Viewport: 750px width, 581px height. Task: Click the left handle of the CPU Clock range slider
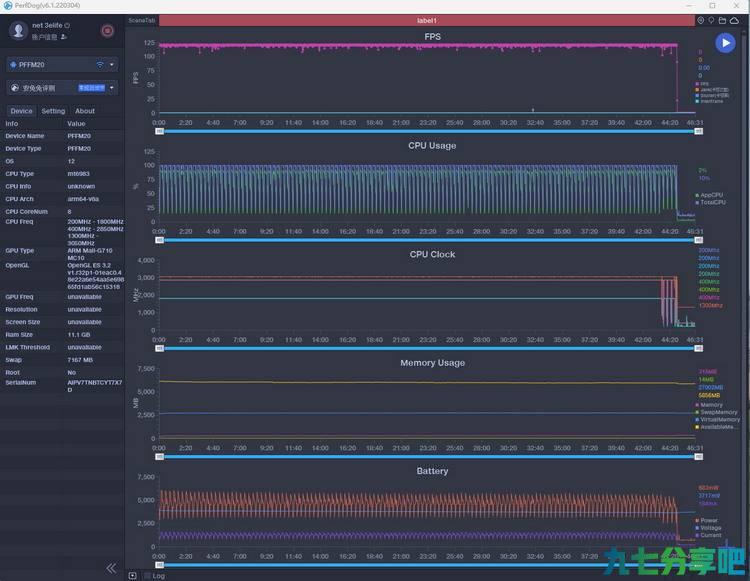(x=160, y=349)
